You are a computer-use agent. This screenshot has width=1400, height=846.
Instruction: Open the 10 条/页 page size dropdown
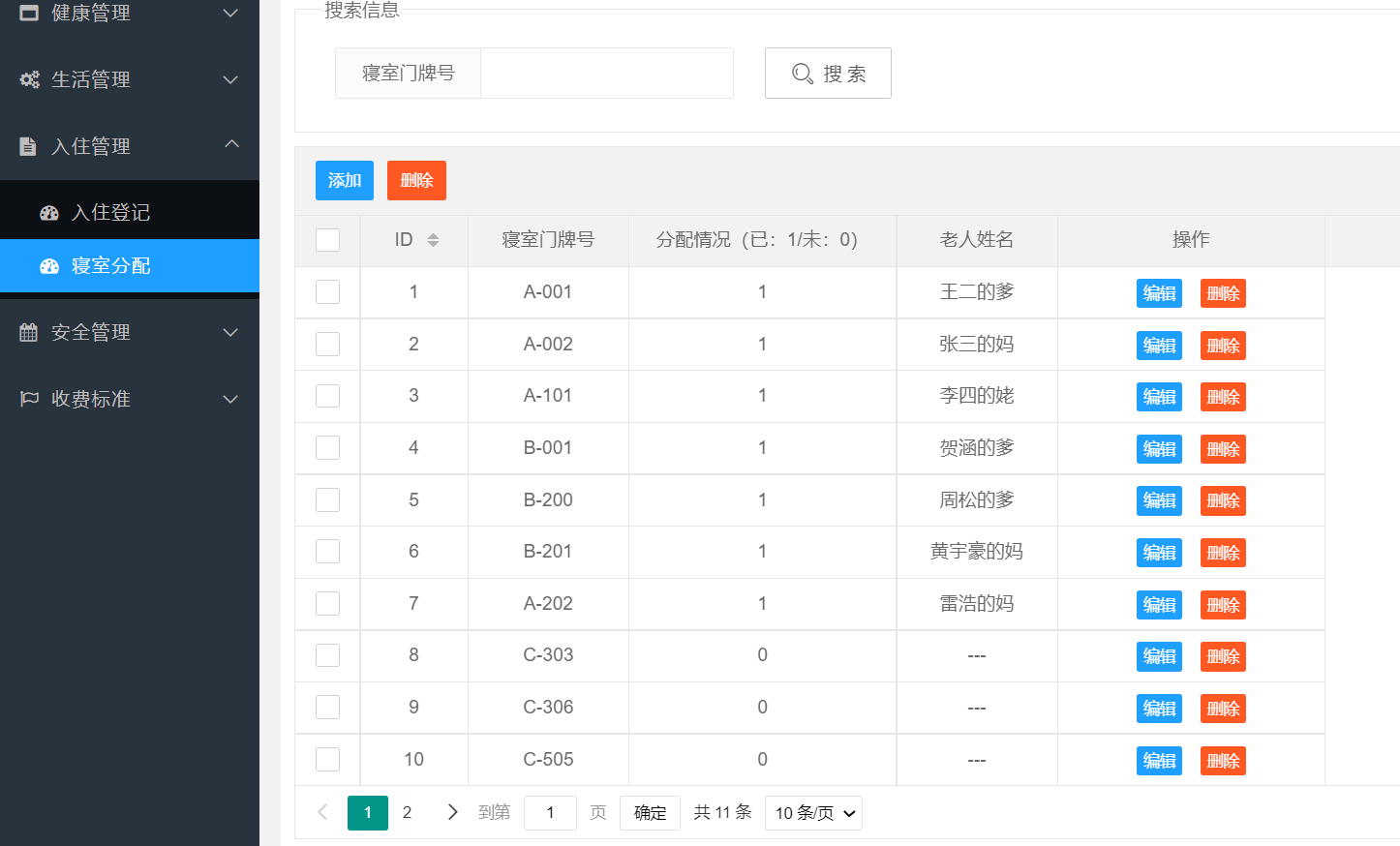coord(813,813)
